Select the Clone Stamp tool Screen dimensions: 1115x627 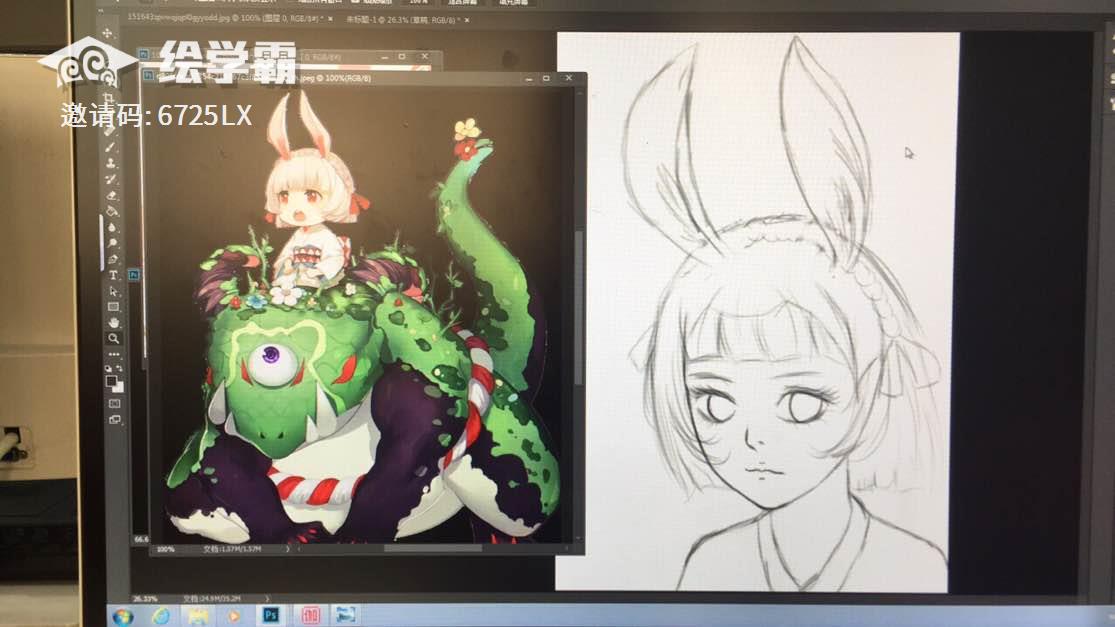pos(110,164)
